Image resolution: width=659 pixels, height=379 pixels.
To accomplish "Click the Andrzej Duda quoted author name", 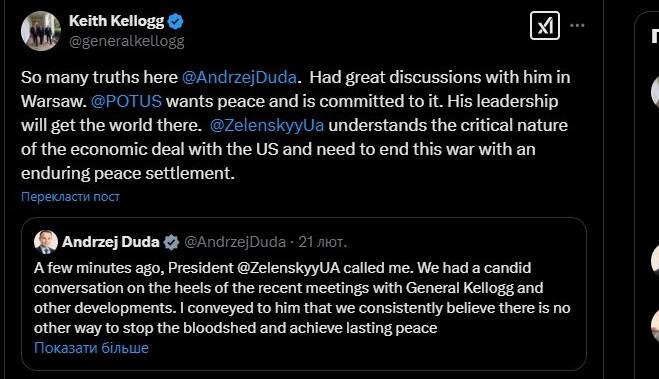I will [x=111, y=242].
